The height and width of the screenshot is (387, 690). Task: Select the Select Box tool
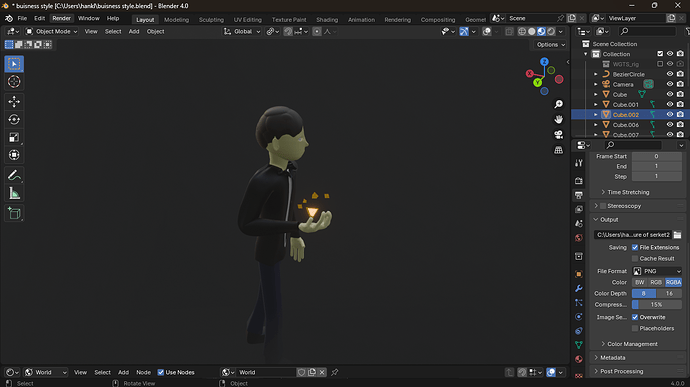coord(14,64)
